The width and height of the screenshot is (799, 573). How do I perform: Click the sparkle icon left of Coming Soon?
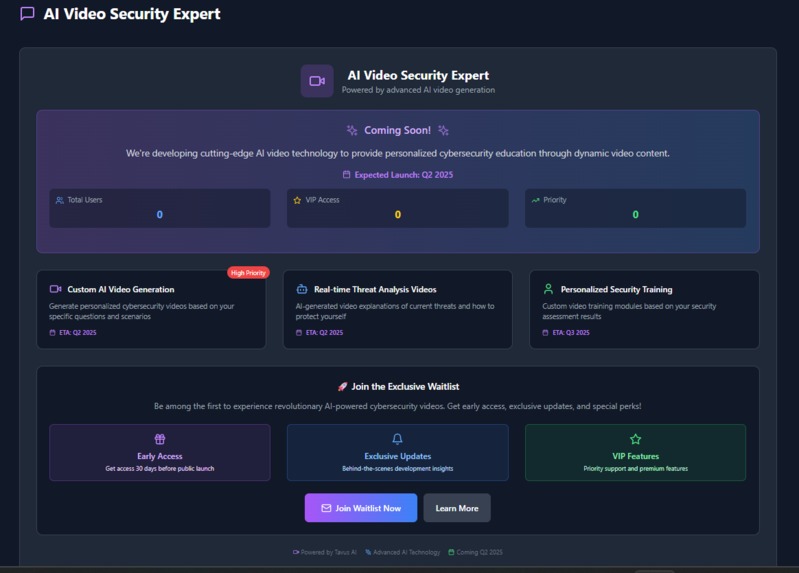coord(352,131)
